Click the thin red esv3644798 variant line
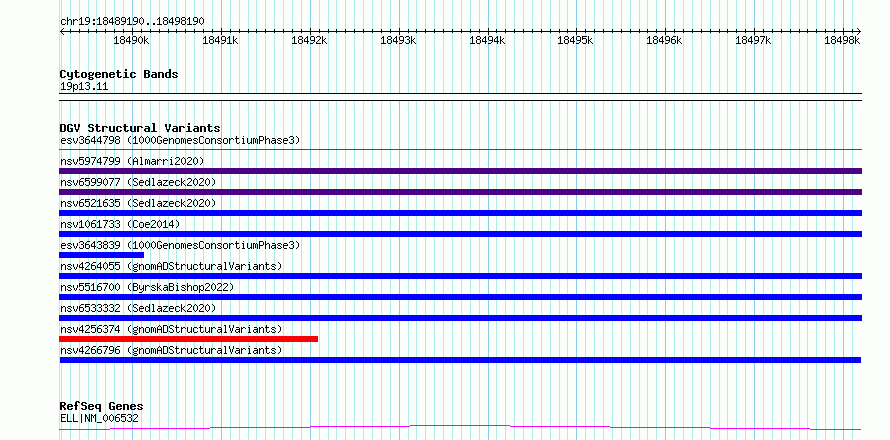The width and height of the screenshot is (890, 440). (x=460, y=150)
